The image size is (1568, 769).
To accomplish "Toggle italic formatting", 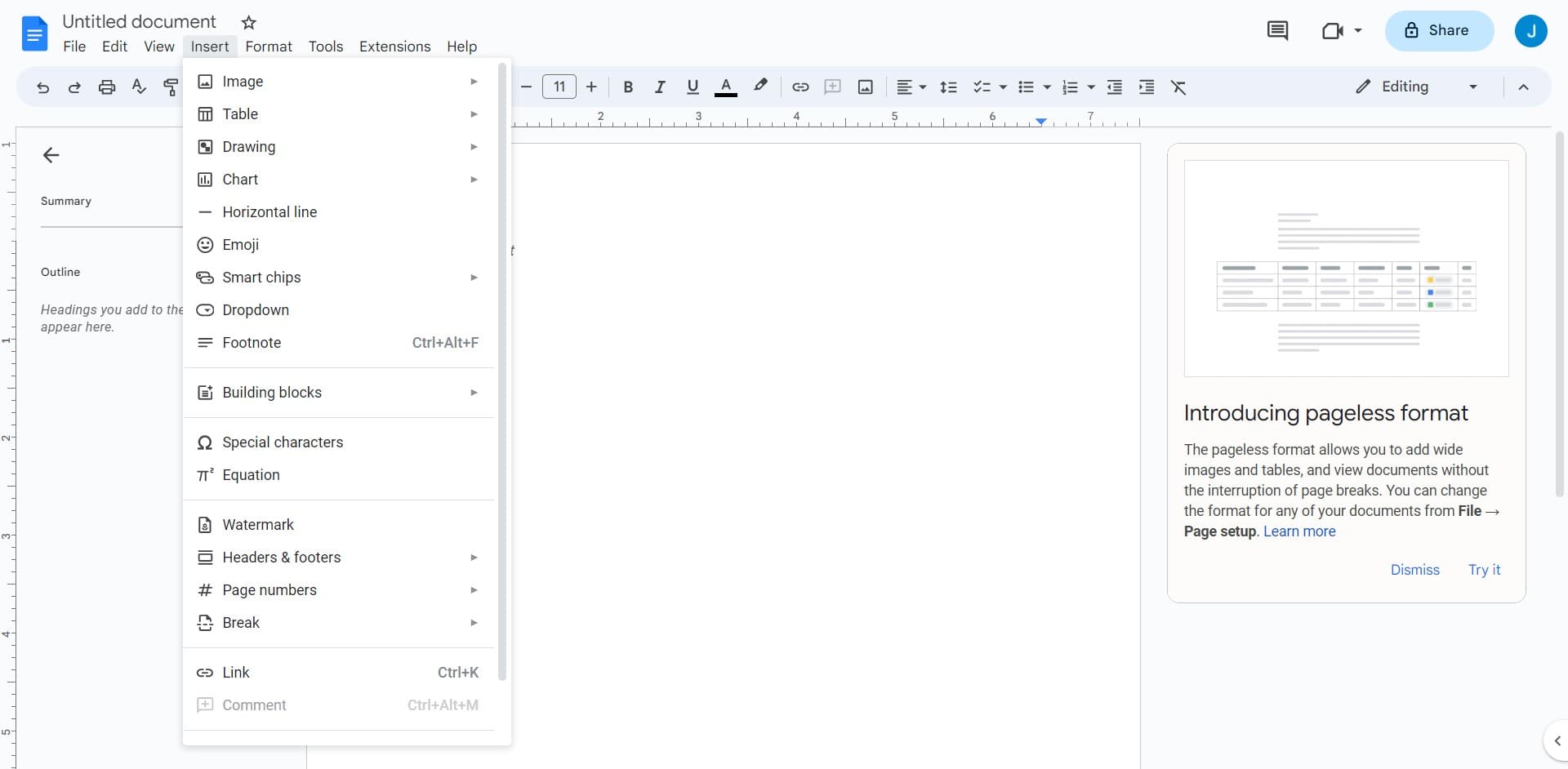I will 660,87.
